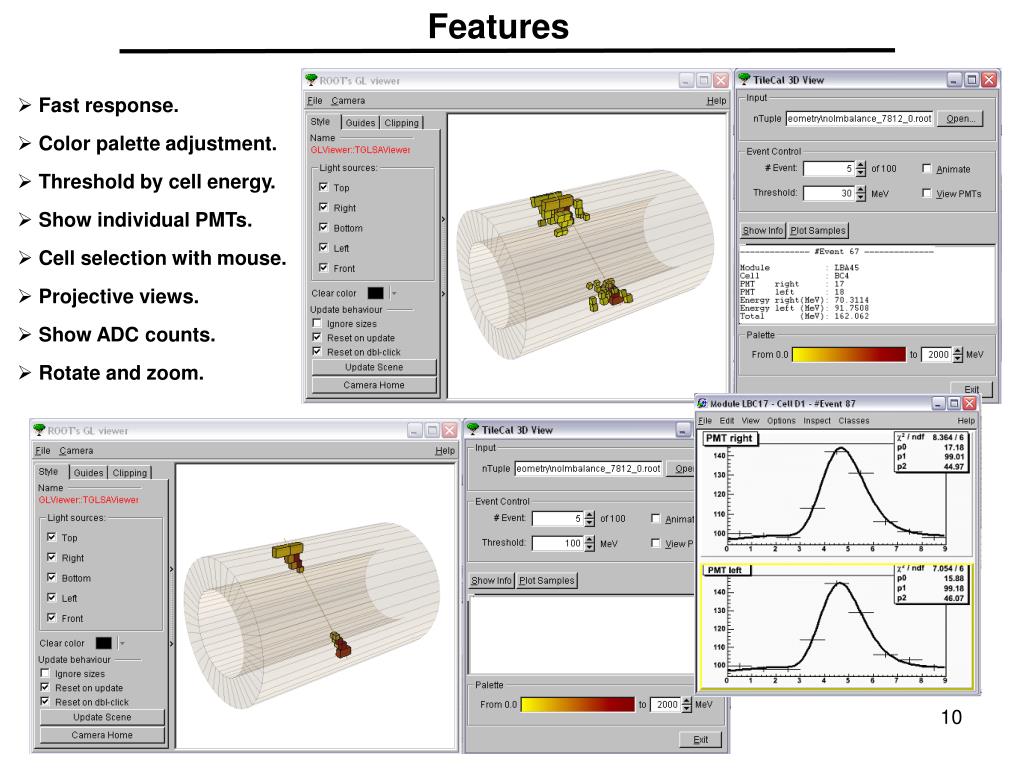This screenshot has height=768, width=1024.
Task: Maximize the Module LBC17 plot window
Action: 954,403
